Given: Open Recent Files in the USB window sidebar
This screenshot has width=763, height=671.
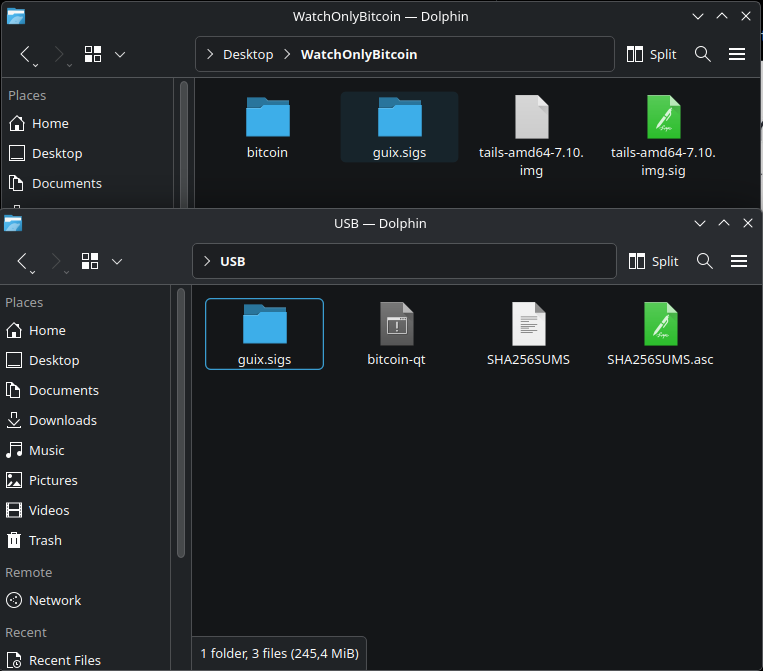Looking at the screenshot, I should point(85,661).
